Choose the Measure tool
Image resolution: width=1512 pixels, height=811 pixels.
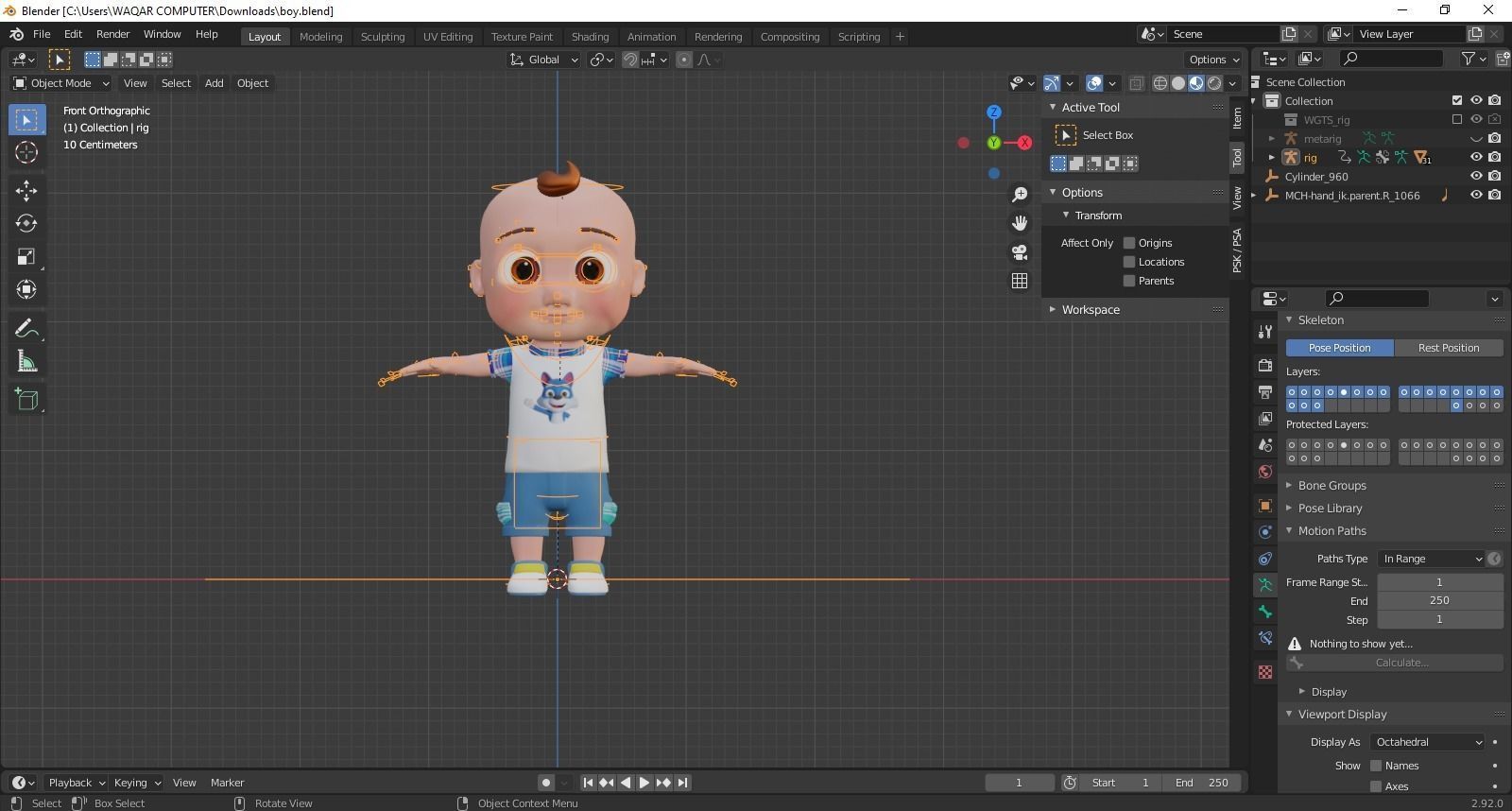pos(26,361)
